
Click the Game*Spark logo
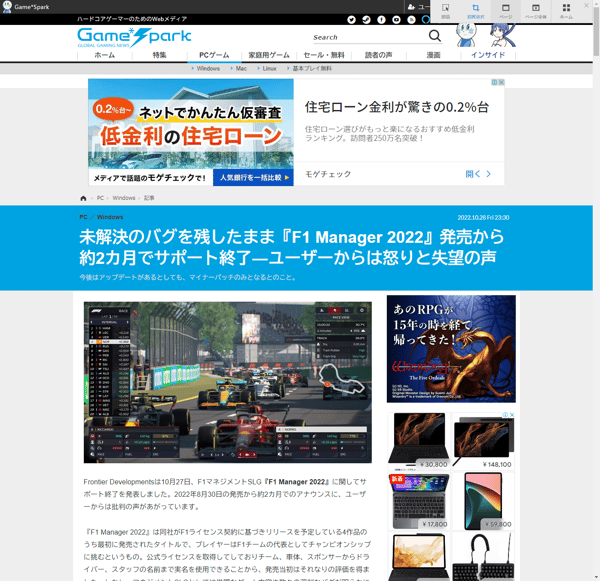point(134,37)
